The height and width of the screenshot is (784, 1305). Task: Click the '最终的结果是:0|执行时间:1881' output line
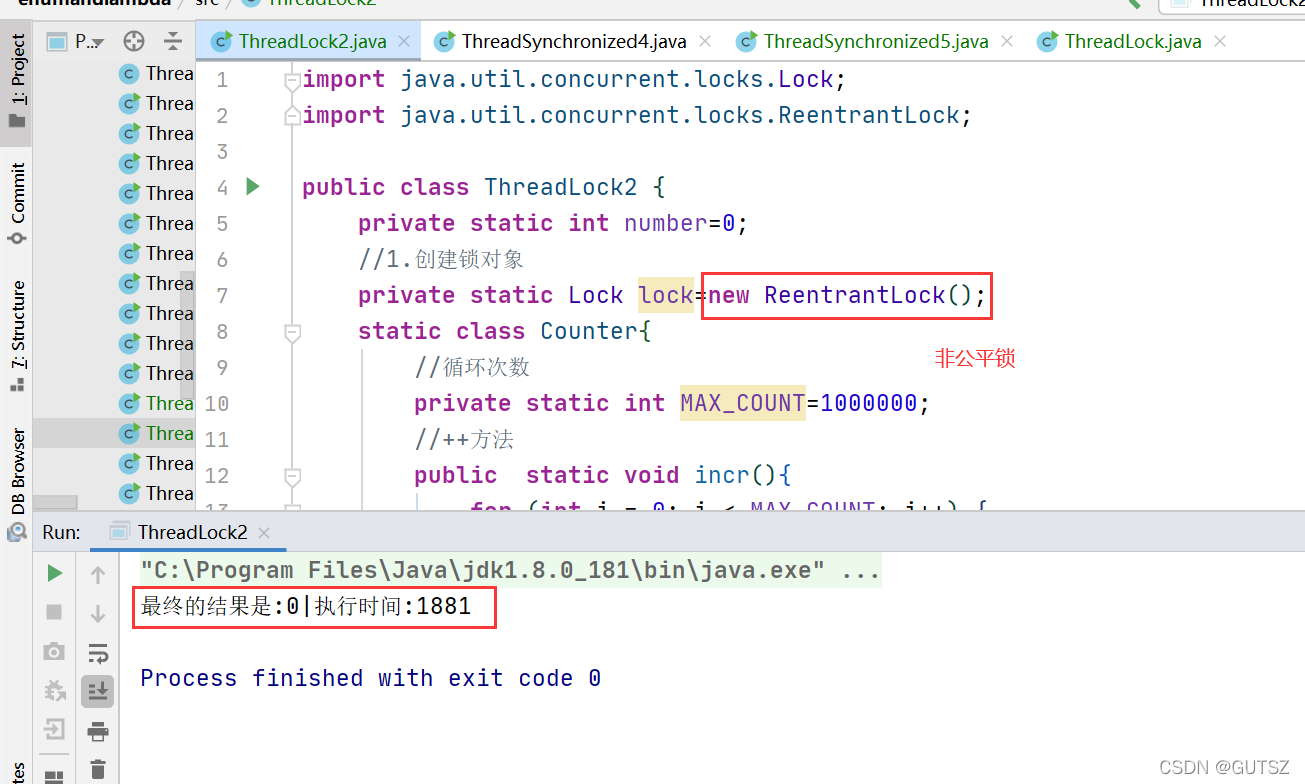click(x=306, y=606)
